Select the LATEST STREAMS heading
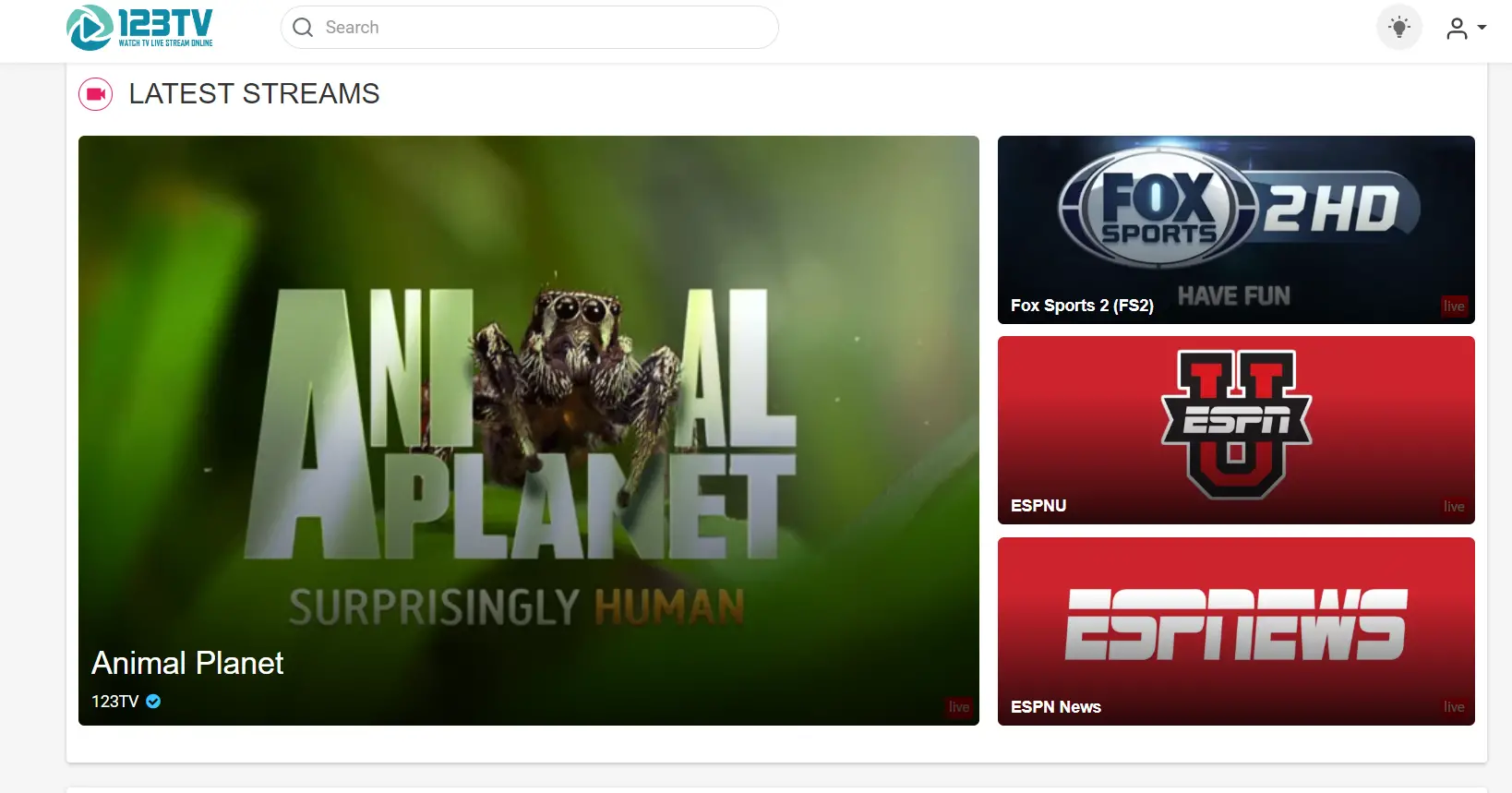 point(254,94)
